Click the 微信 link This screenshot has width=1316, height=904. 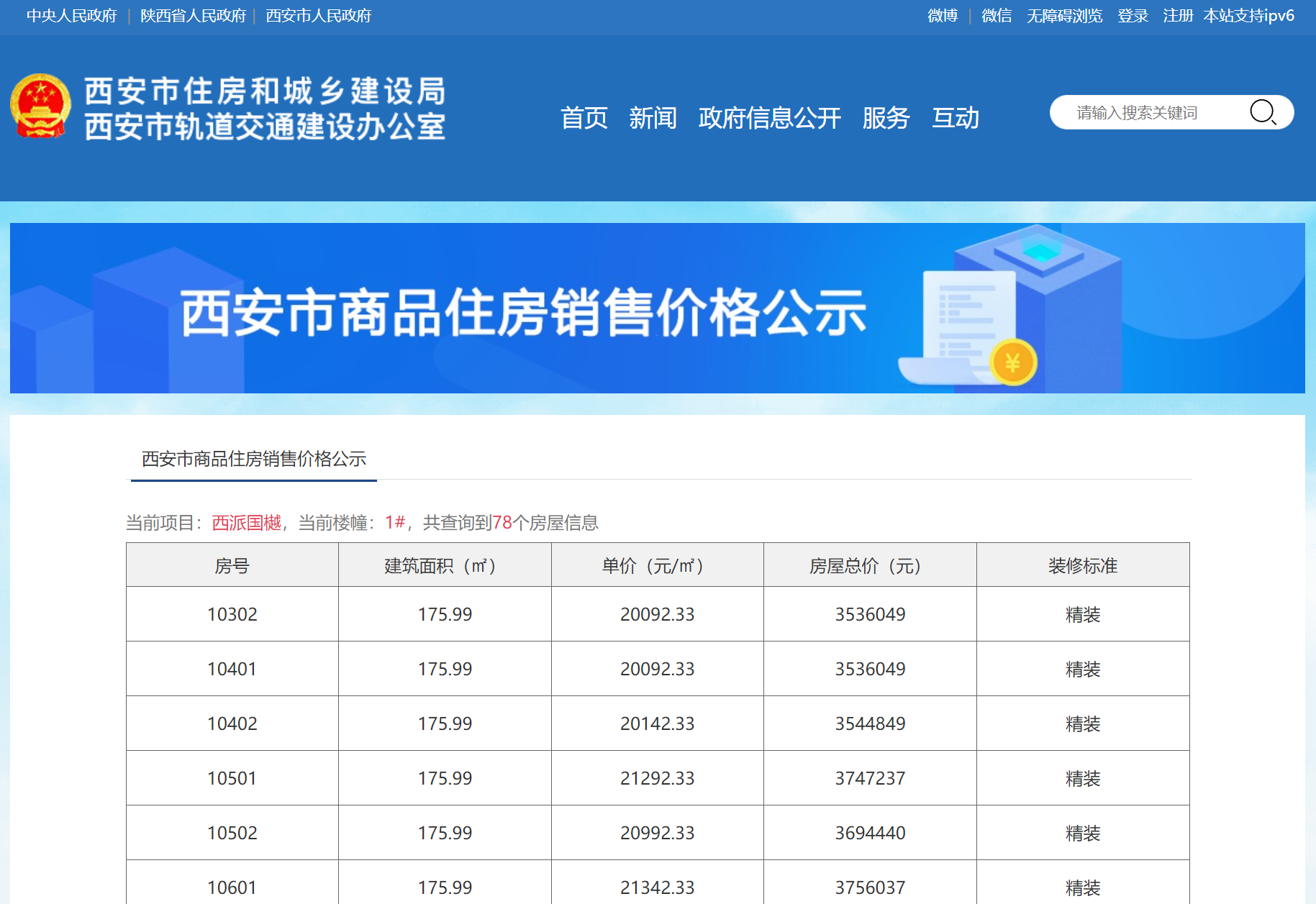coord(997,16)
